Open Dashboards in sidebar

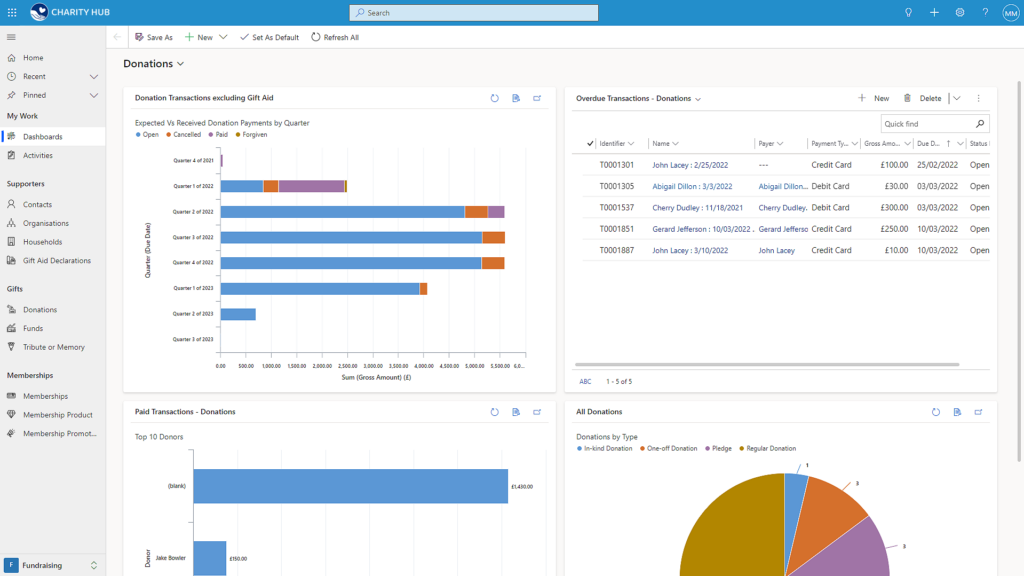tap(52, 136)
